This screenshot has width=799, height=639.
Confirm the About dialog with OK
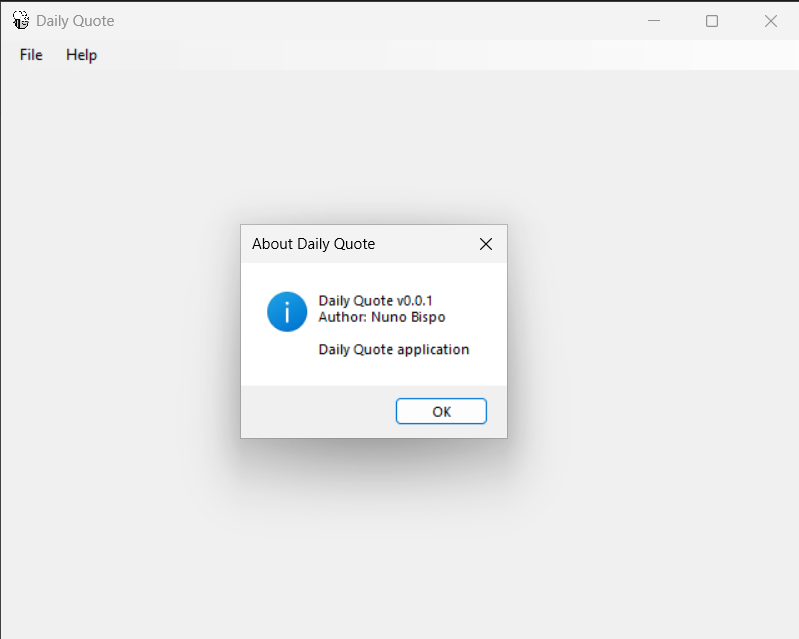click(441, 411)
